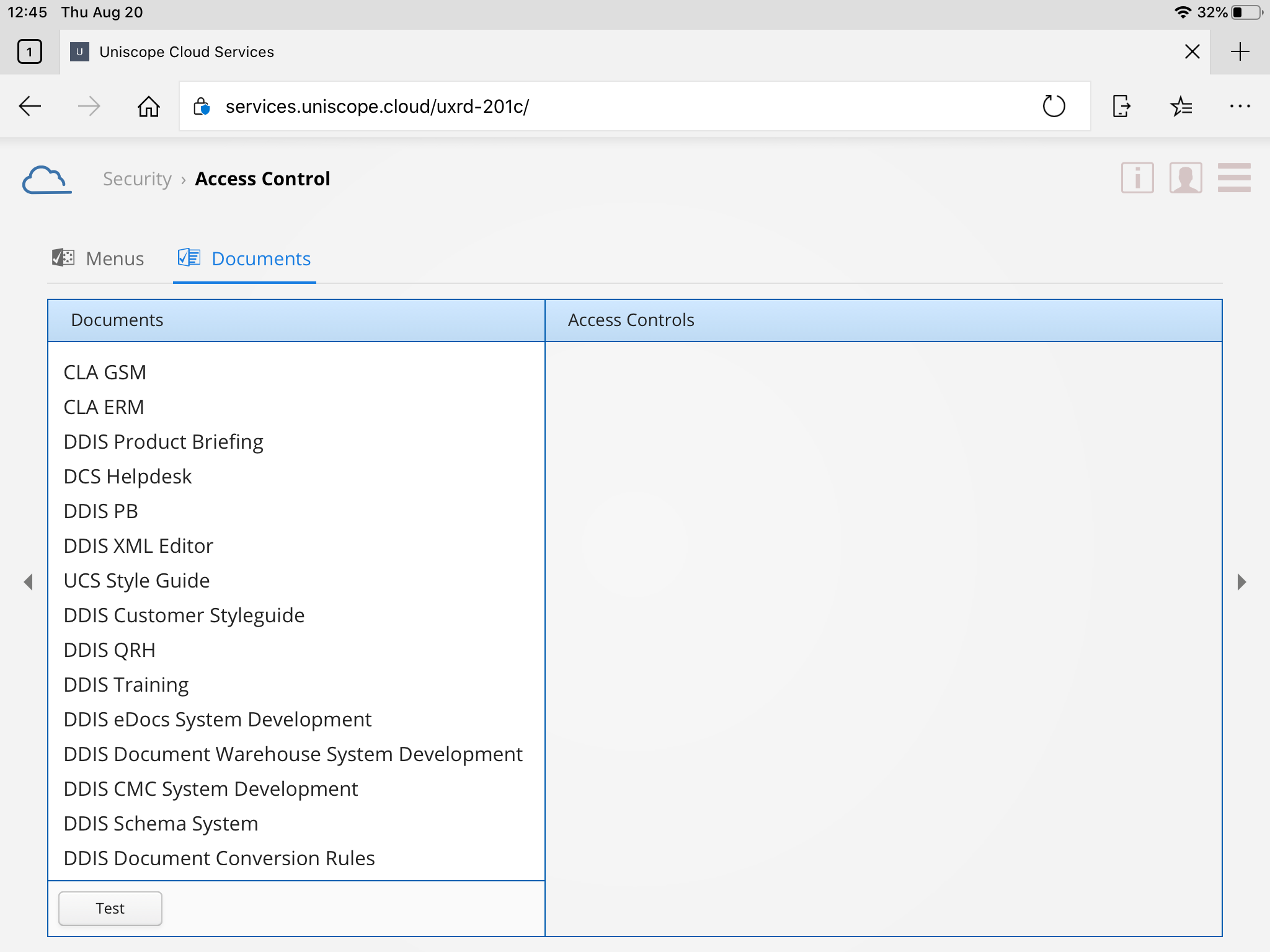Open the favorites star list icon
The image size is (1270, 952).
1181,107
